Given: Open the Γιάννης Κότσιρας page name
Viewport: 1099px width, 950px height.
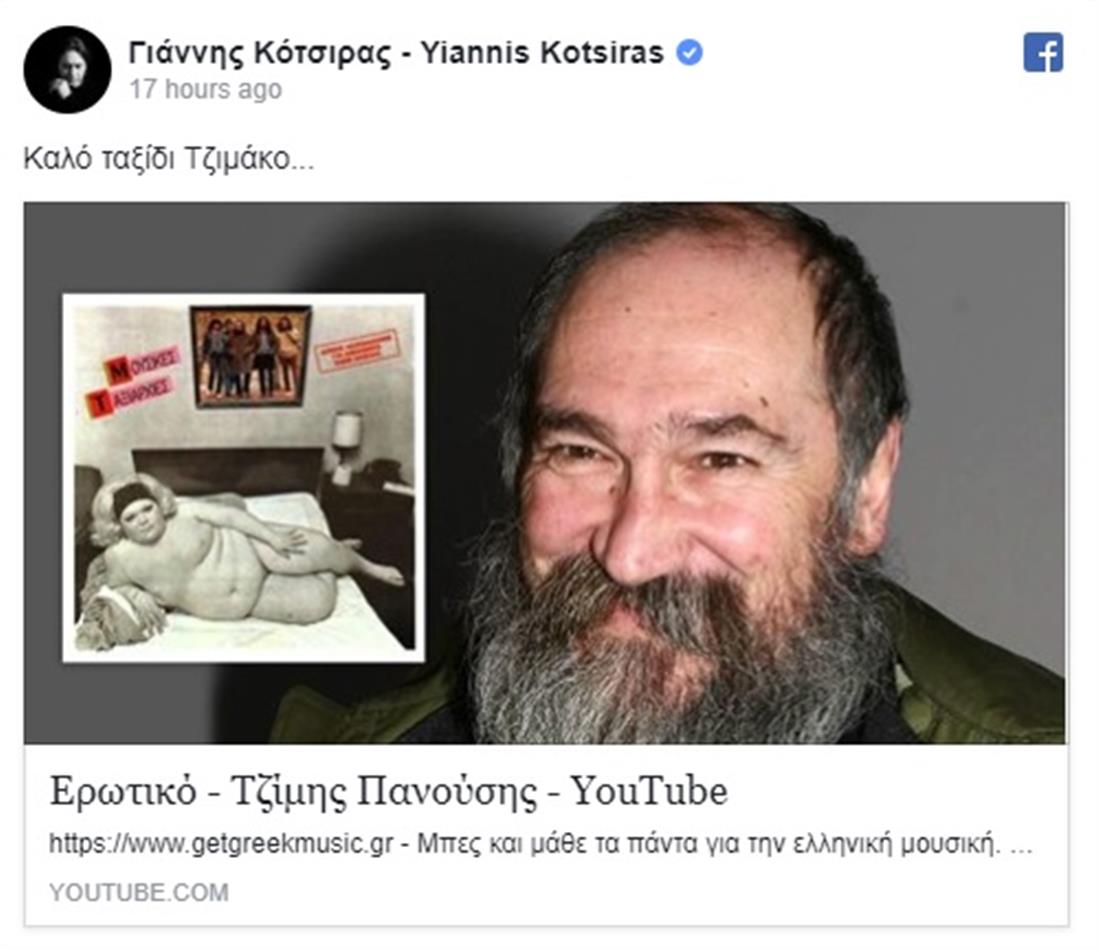Looking at the screenshot, I should (x=259, y=53).
